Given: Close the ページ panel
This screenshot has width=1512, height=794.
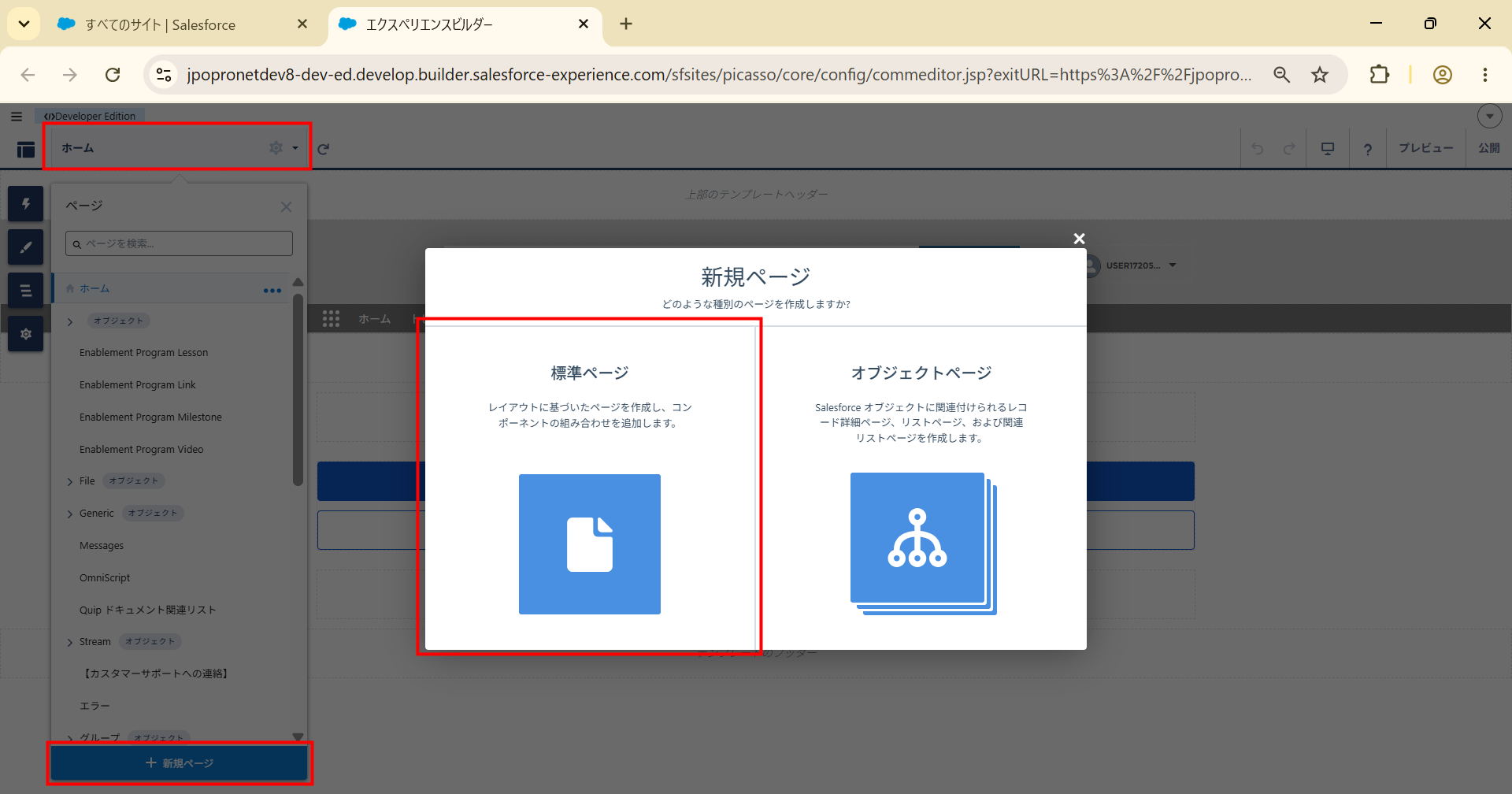Looking at the screenshot, I should (286, 206).
